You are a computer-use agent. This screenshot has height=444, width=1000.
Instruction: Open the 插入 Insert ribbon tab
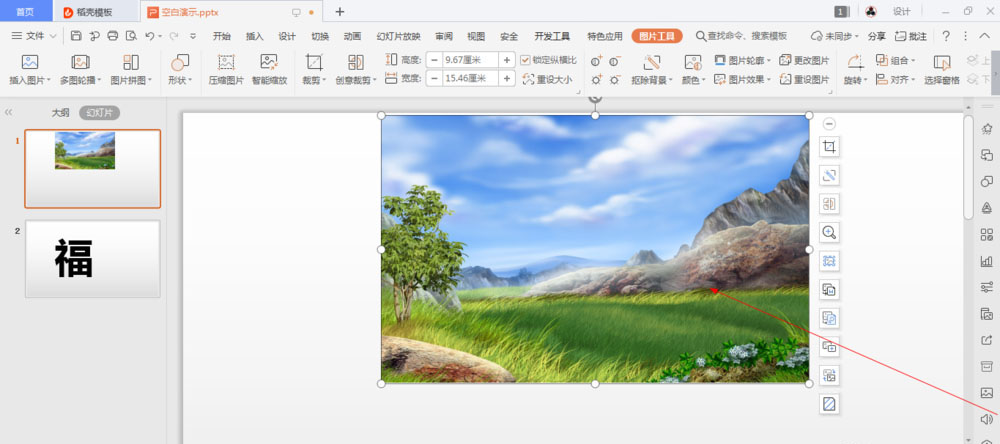pos(254,36)
